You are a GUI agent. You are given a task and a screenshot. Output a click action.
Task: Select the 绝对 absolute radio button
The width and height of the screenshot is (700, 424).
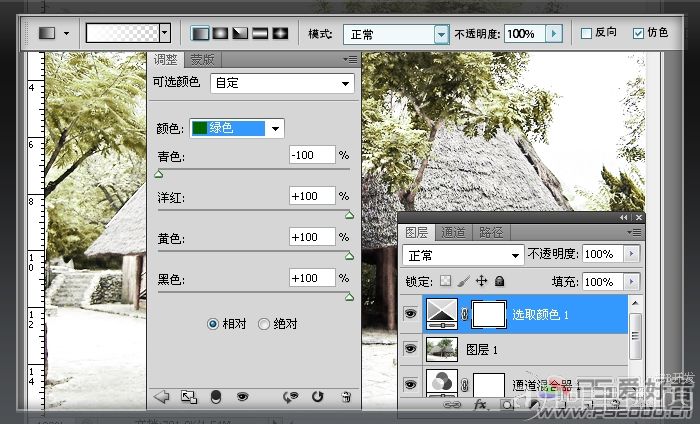(264, 324)
